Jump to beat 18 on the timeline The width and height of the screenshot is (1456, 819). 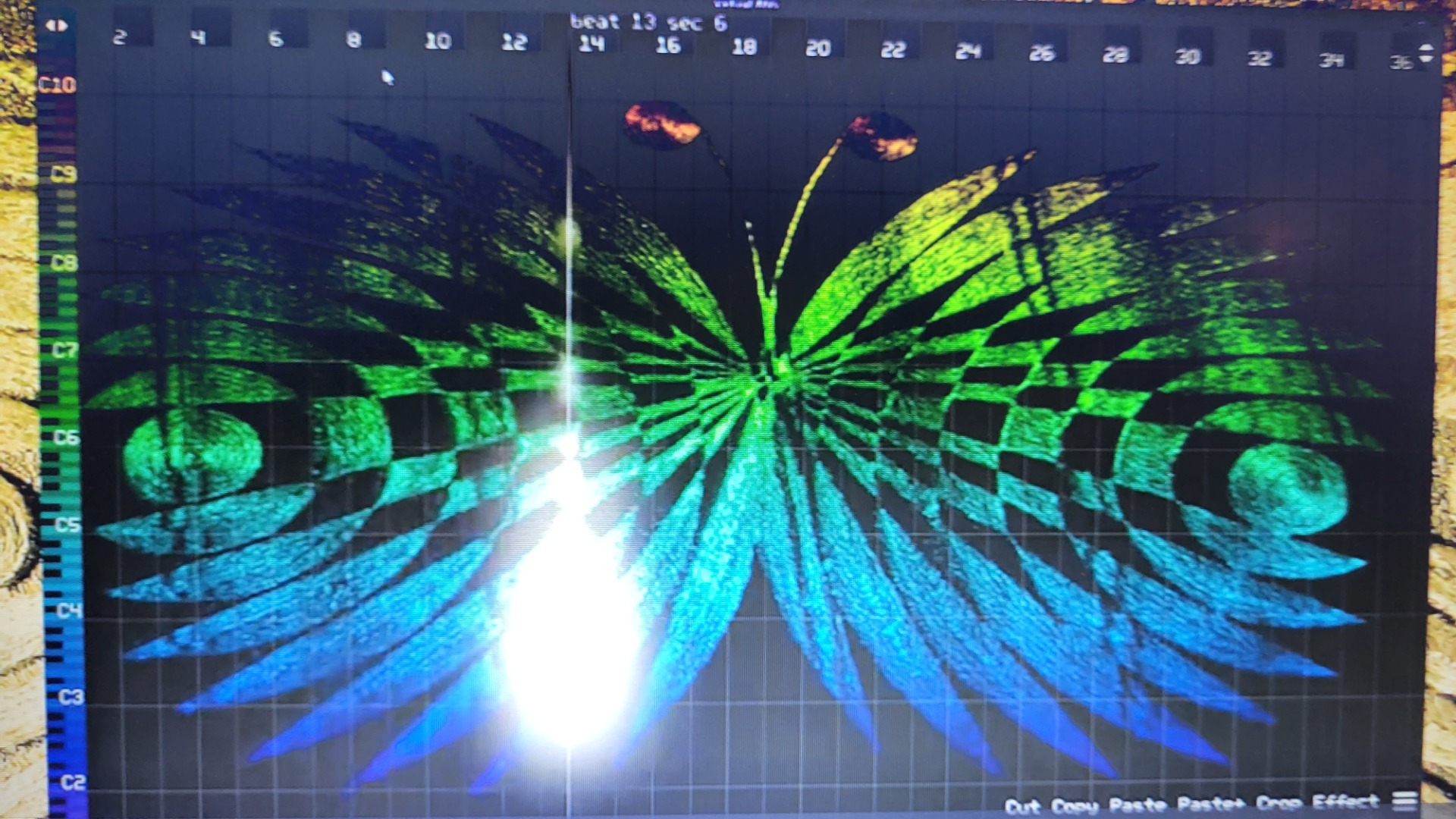click(x=744, y=47)
